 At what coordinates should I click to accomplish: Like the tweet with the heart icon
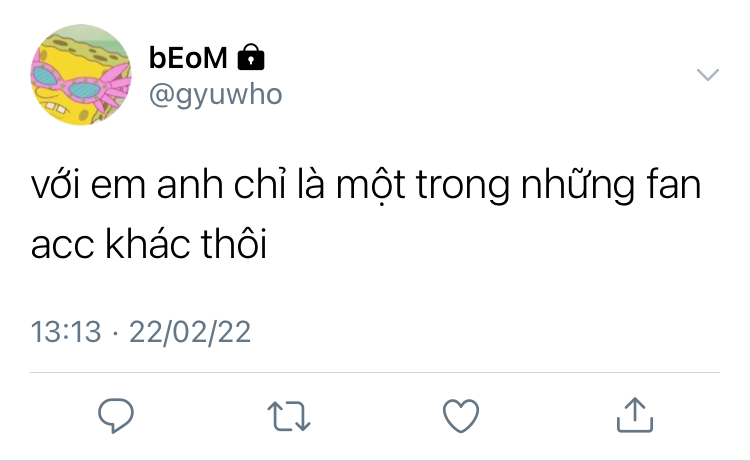click(x=461, y=416)
